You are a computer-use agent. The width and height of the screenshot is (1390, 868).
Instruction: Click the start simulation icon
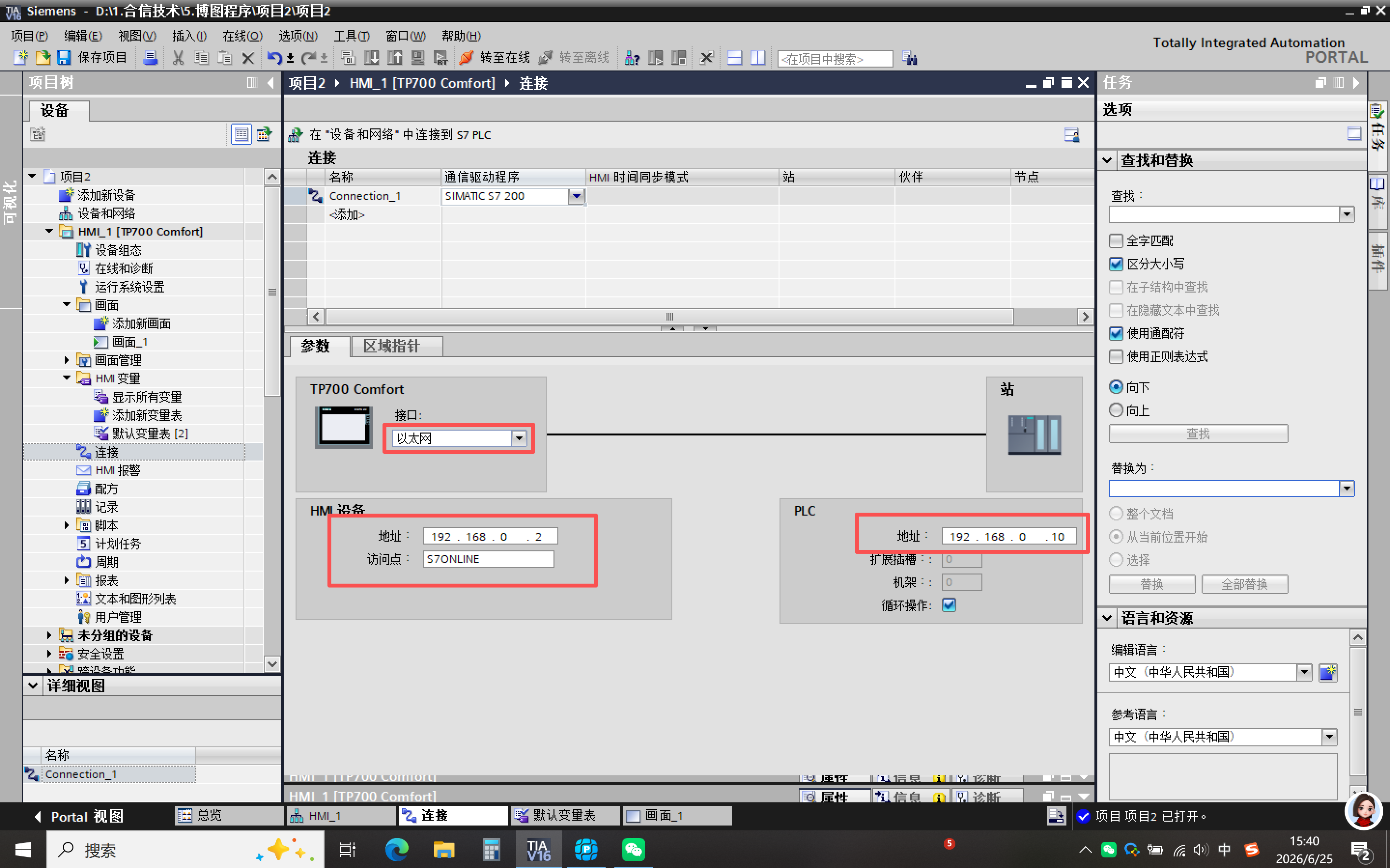(x=417, y=57)
